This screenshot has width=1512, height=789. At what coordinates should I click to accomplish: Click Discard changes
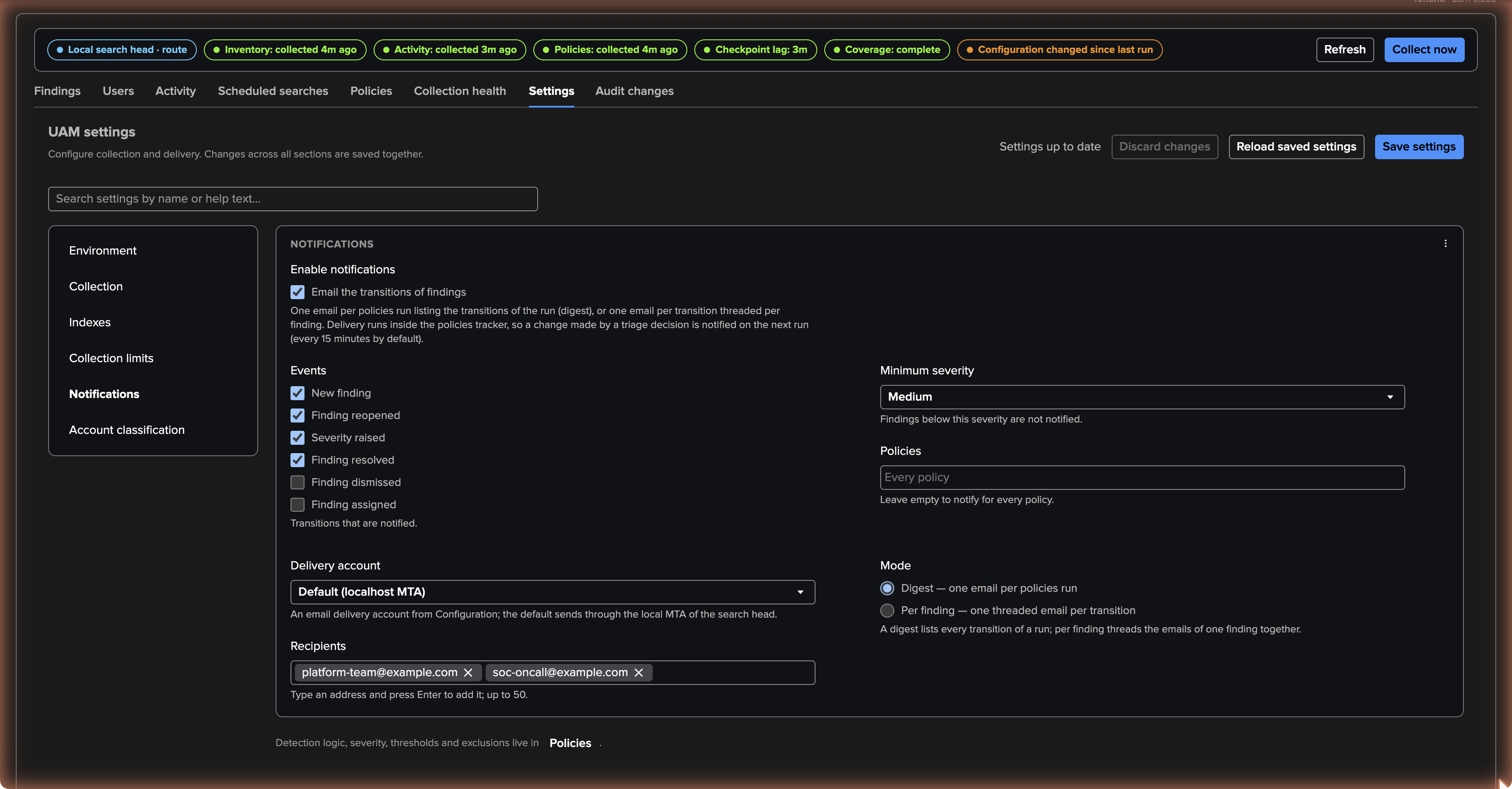coord(1165,147)
